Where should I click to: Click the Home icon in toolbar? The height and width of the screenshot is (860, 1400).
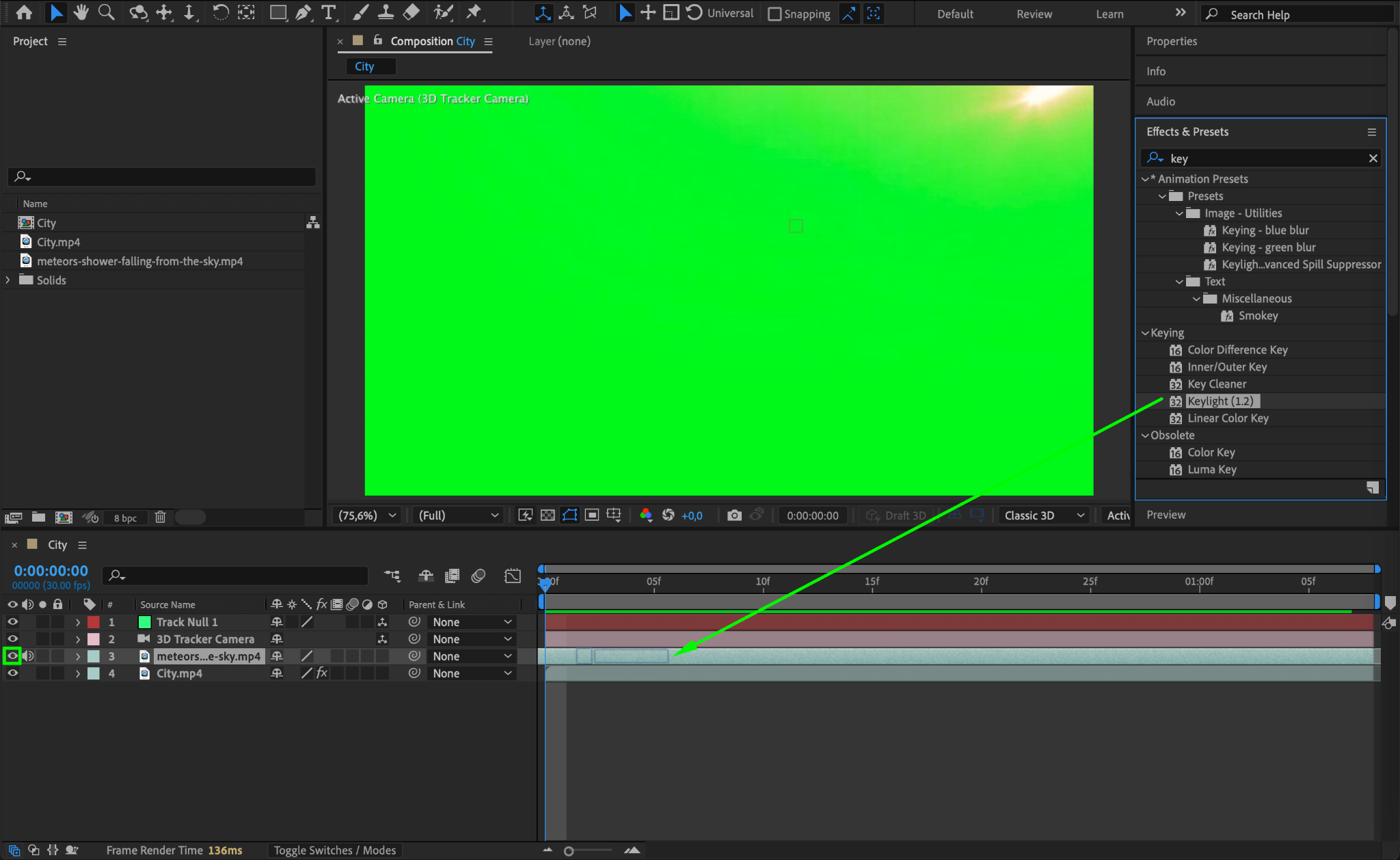[x=24, y=13]
